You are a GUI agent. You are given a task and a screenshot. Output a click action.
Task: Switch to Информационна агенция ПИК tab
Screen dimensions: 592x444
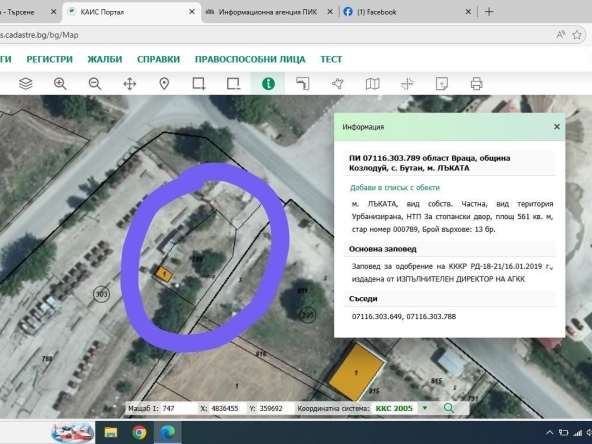click(267, 12)
